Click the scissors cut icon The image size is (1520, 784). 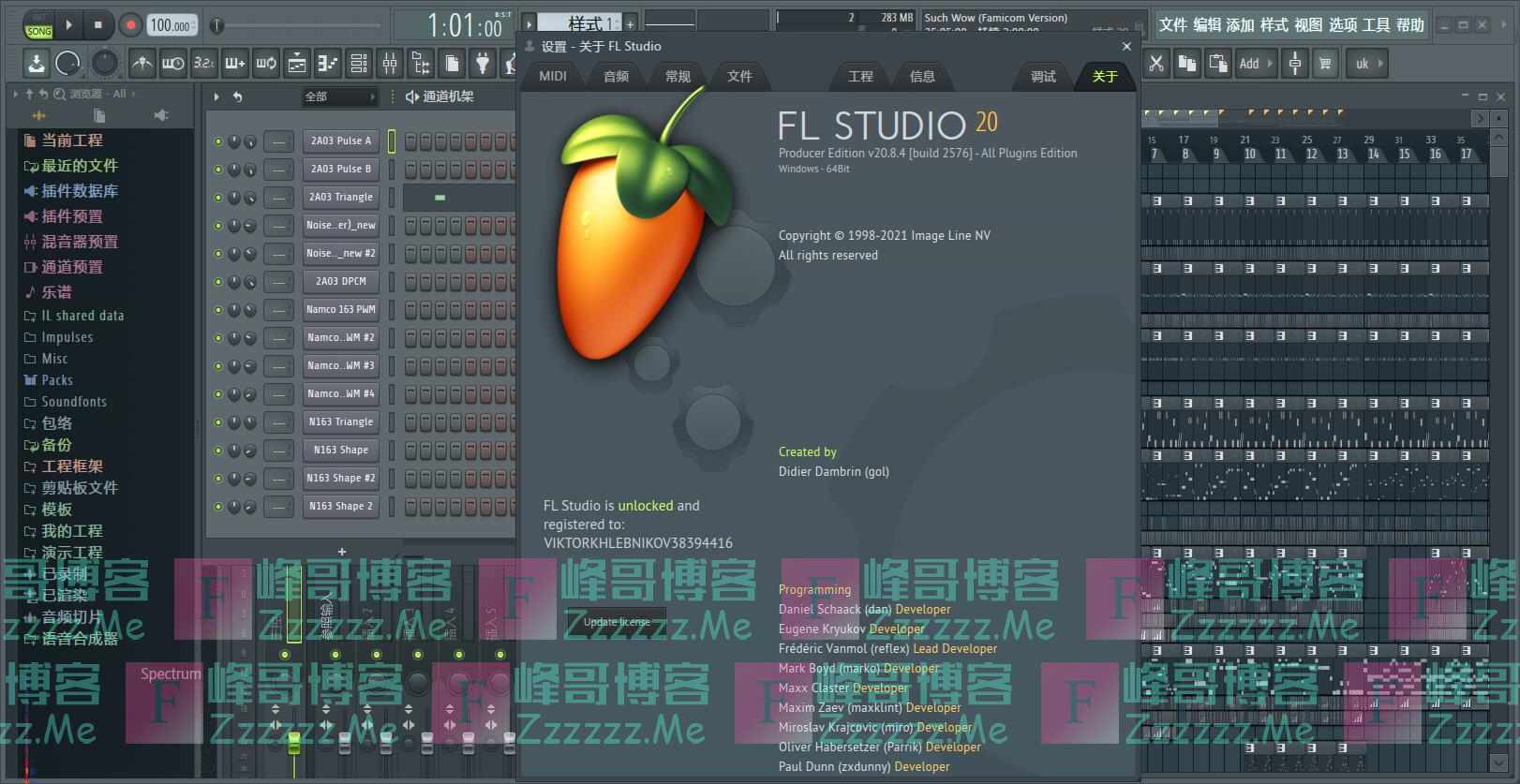point(1156,64)
